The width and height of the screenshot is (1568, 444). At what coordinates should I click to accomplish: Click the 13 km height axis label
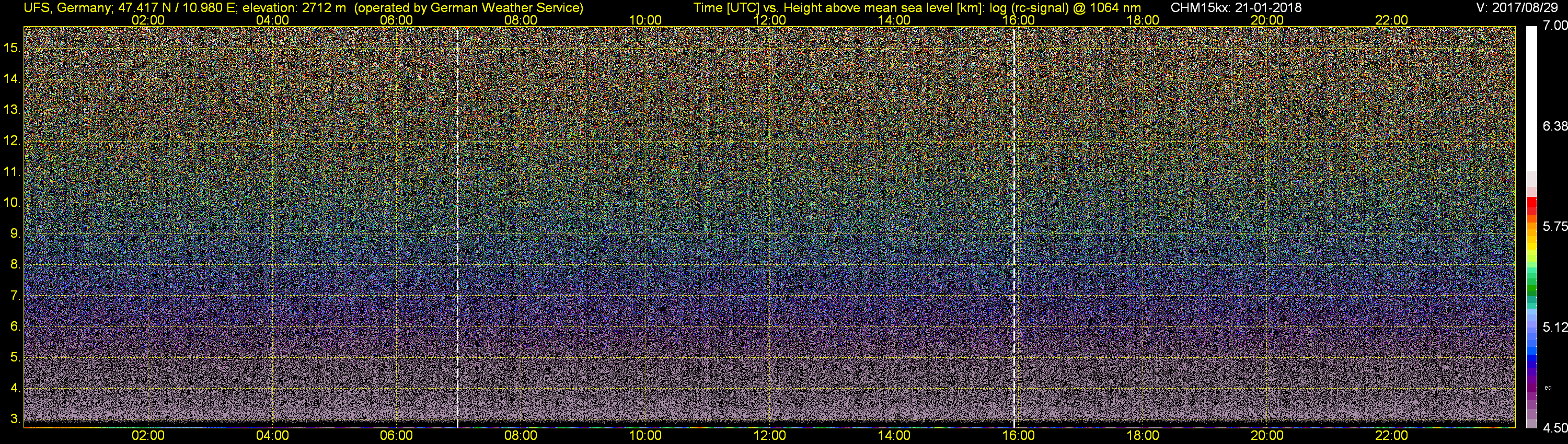point(11,110)
